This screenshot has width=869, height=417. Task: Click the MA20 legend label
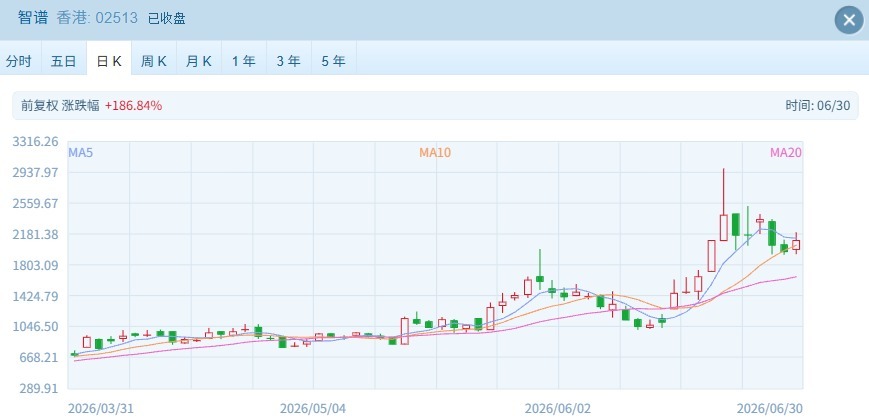pos(786,152)
